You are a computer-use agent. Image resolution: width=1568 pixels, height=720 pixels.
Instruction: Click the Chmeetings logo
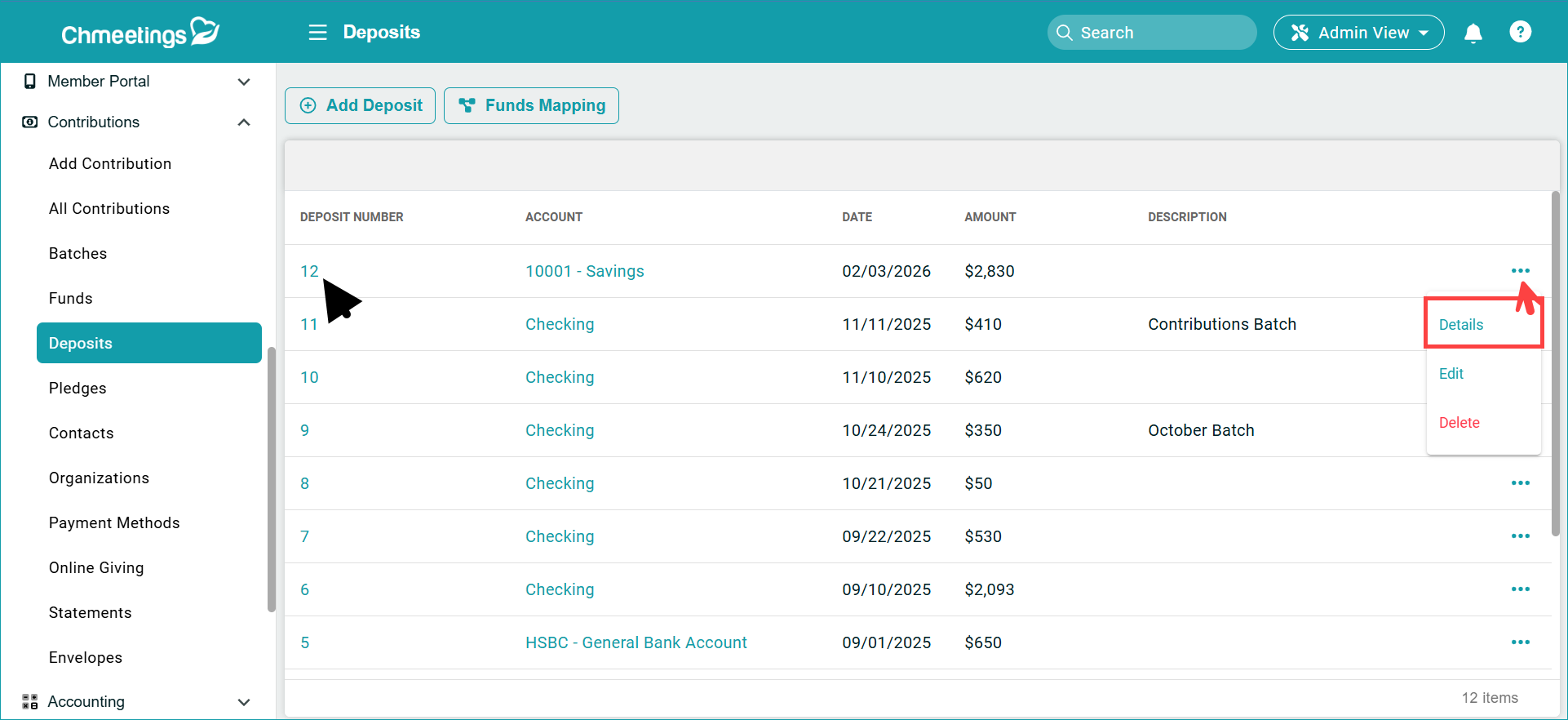(140, 33)
